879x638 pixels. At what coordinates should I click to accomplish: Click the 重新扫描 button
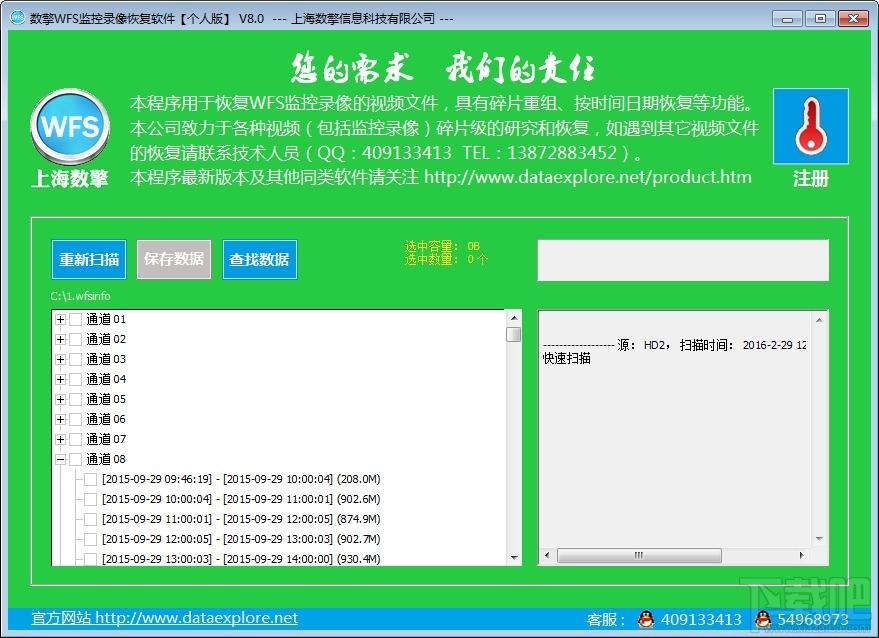click(89, 259)
